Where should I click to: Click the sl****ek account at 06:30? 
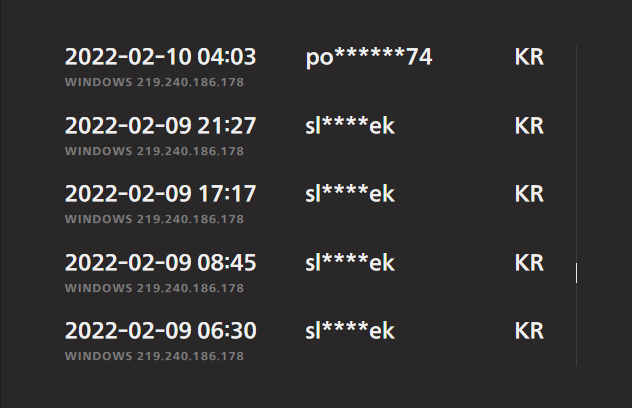click(350, 331)
